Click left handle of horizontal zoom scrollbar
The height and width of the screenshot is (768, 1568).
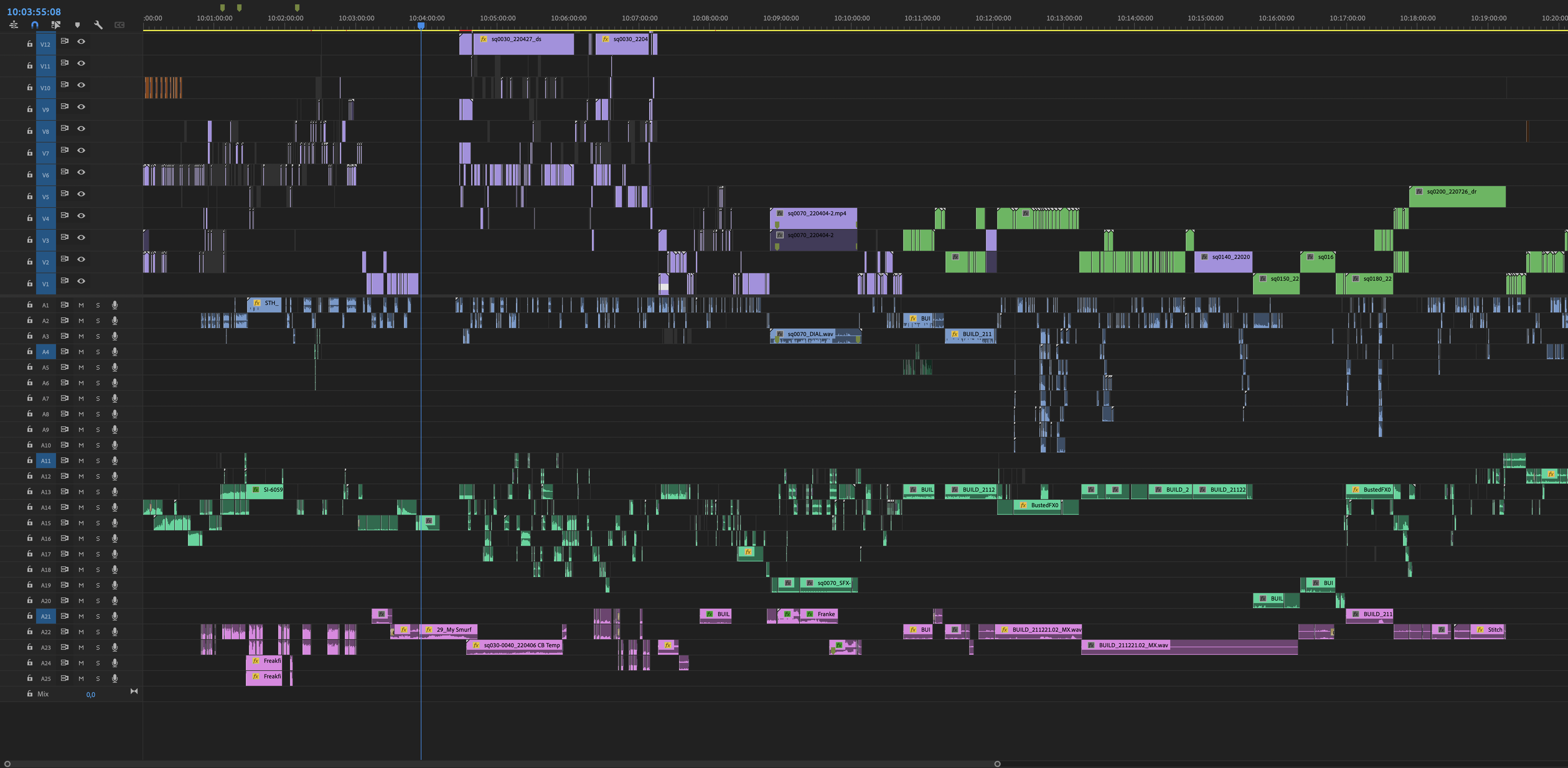[x=7, y=764]
